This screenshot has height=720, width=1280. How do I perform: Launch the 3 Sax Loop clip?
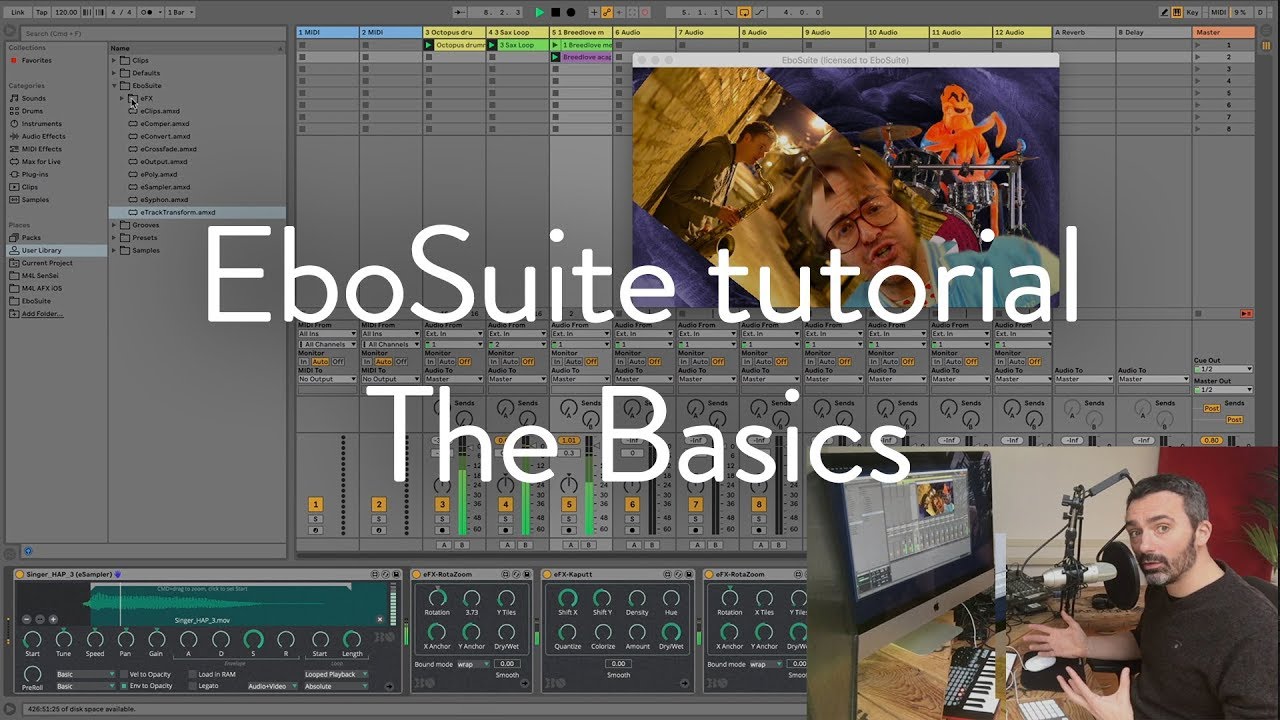pyautogui.click(x=493, y=45)
